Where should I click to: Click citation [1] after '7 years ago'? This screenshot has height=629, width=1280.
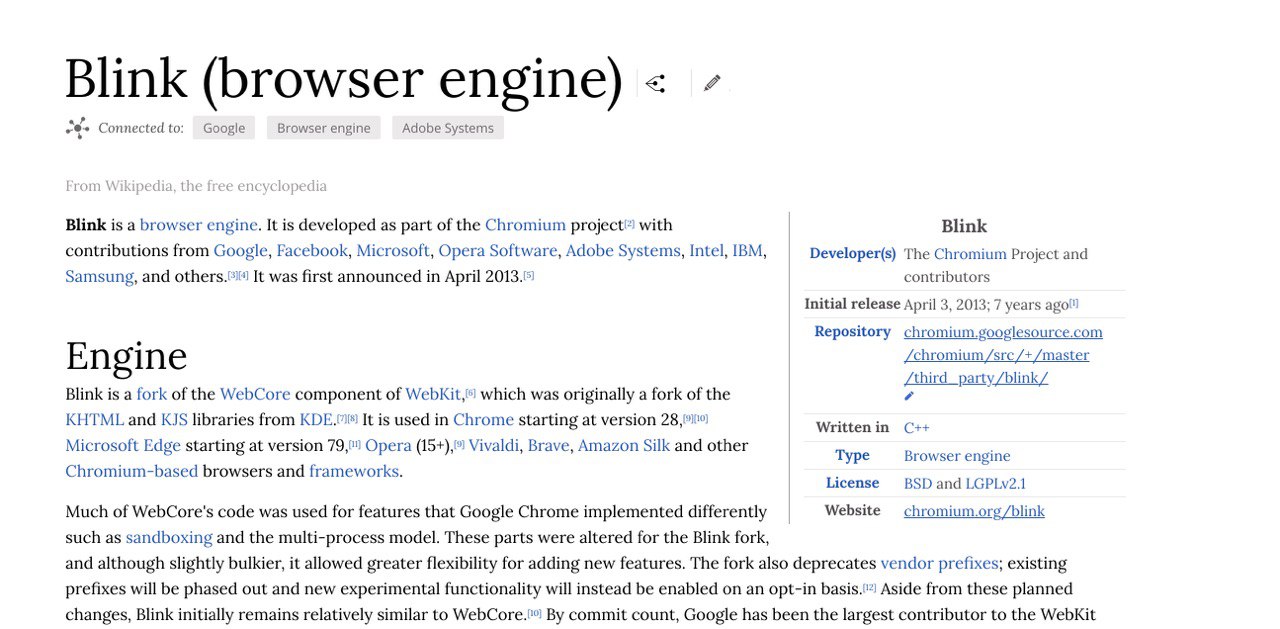tap(1074, 303)
